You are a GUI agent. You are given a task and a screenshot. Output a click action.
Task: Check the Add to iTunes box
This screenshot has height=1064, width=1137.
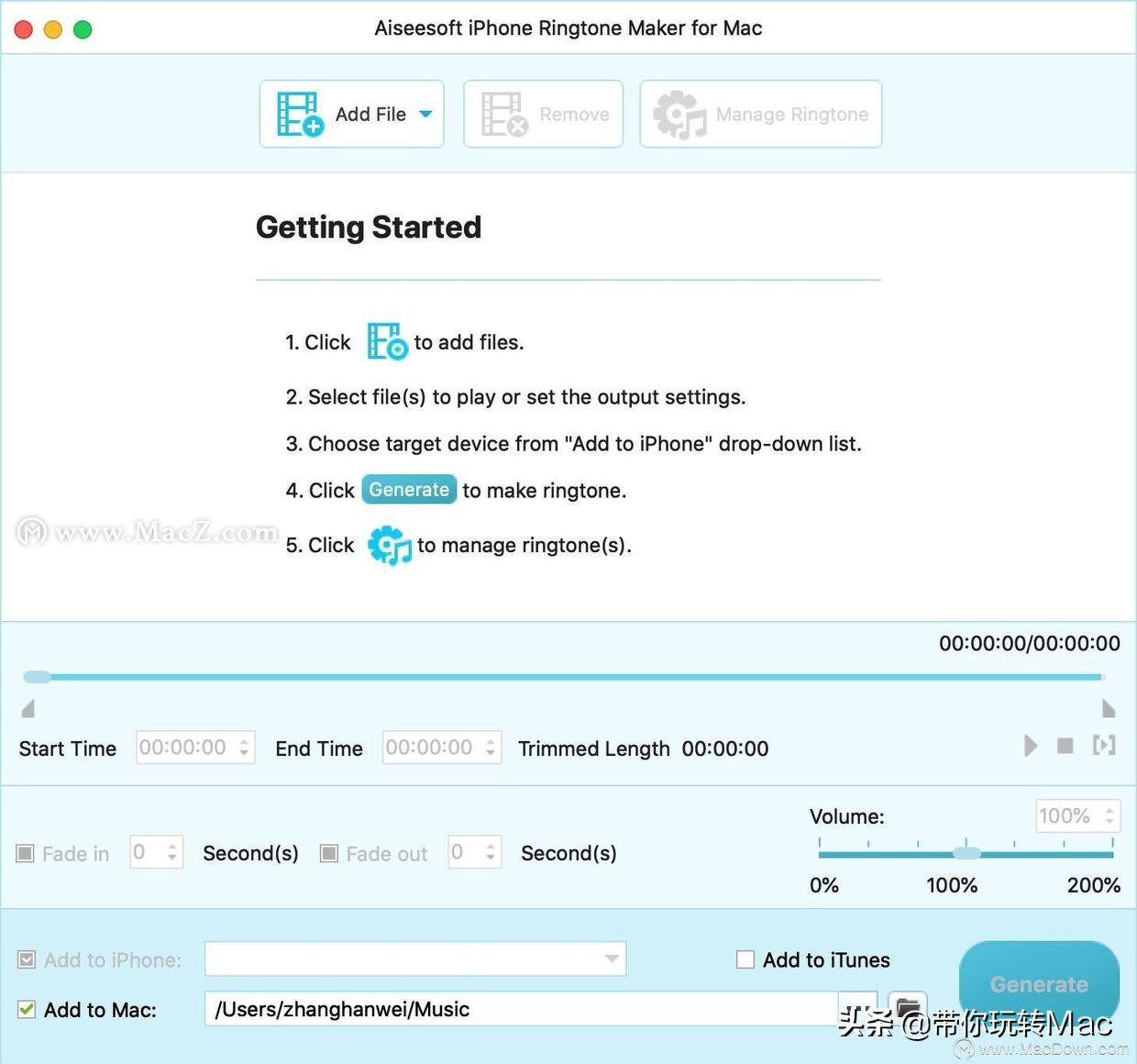tap(745, 959)
